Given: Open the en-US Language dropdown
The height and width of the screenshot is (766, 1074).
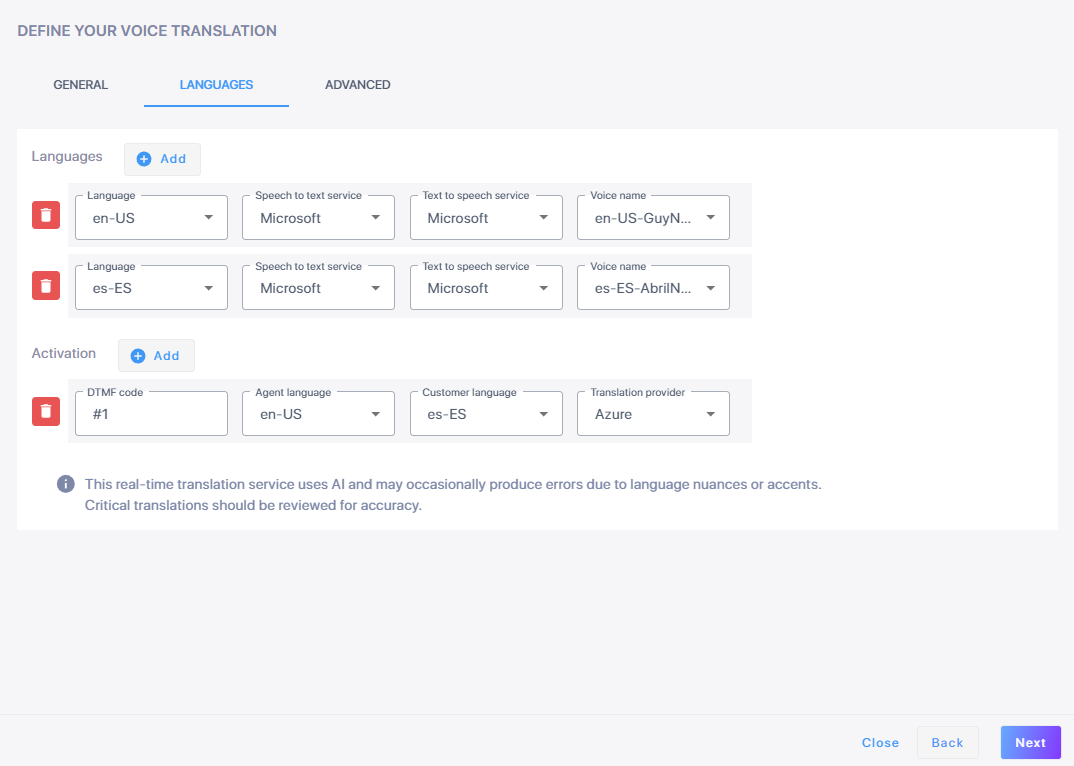Looking at the screenshot, I should [151, 218].
